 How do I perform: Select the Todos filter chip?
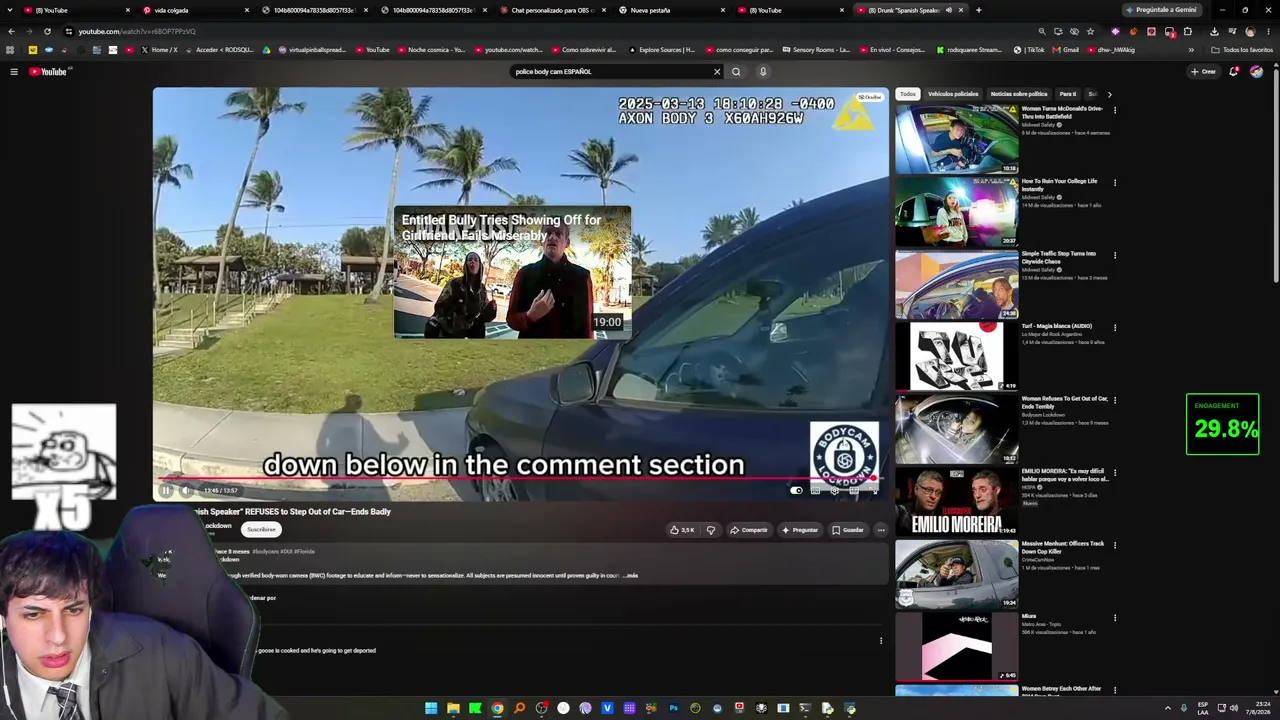(x=907, y=94)
